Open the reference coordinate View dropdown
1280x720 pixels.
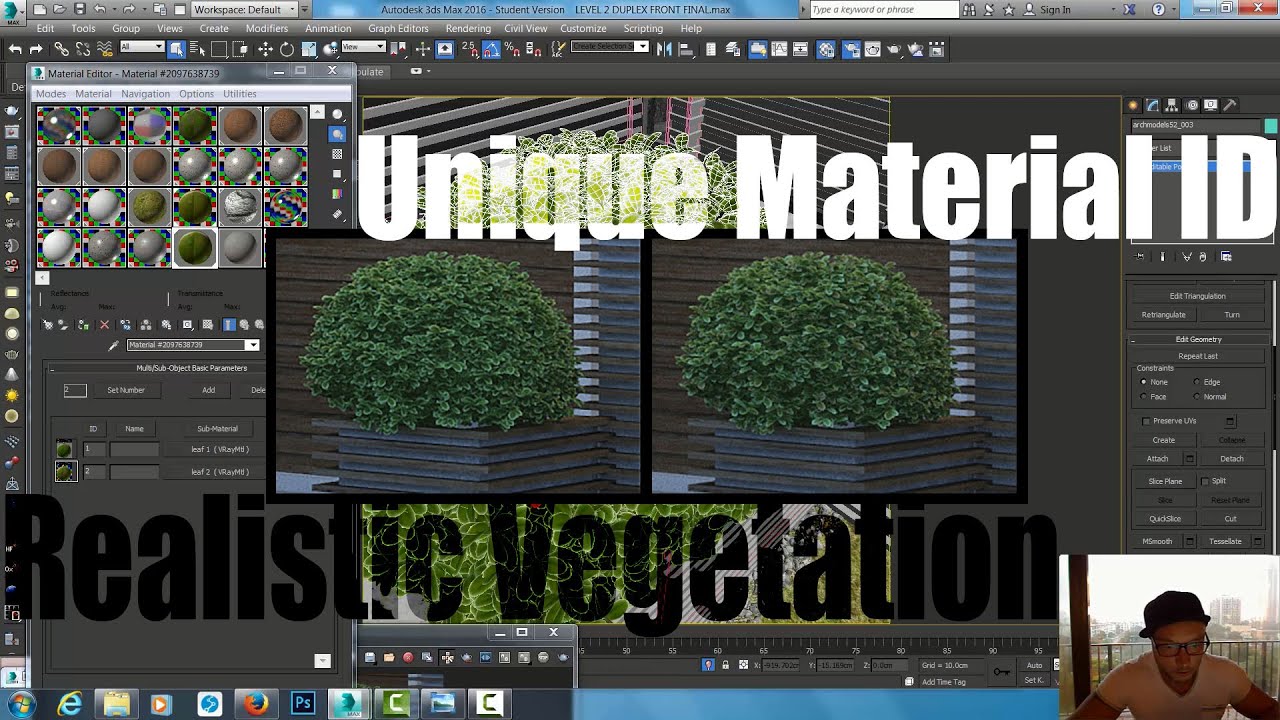363,47
